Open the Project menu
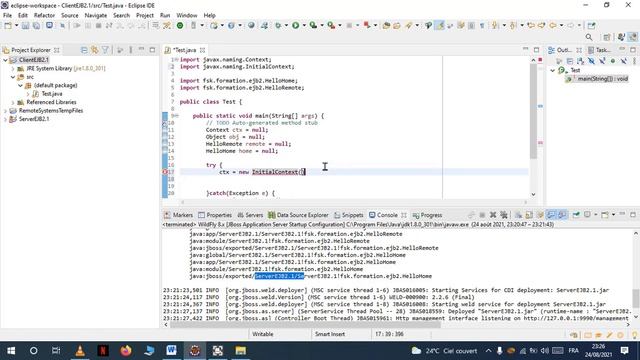The image size is (640, 360). [x=145, y=15]
